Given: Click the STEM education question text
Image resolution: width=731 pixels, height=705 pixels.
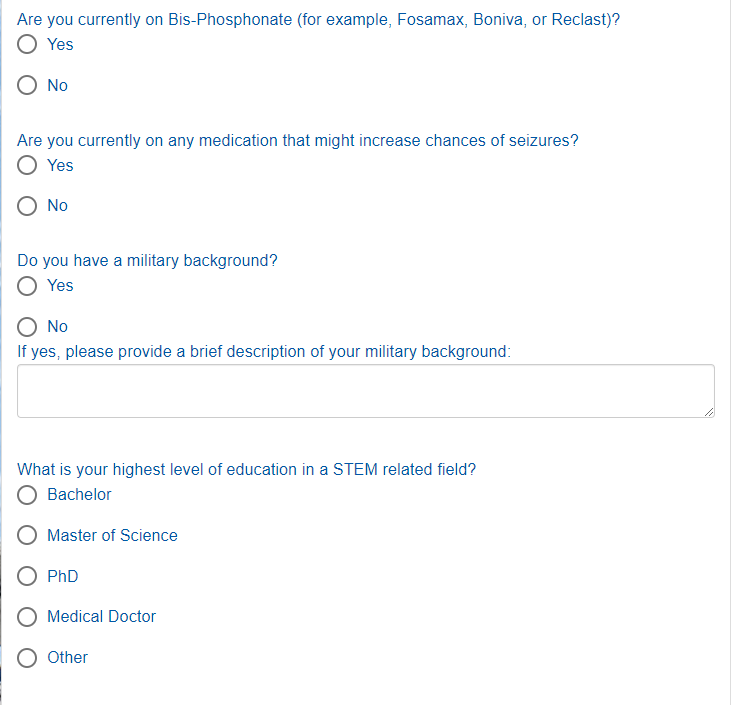Looking at the screenshot, I should pyautogui.click(x=246, y=469).
